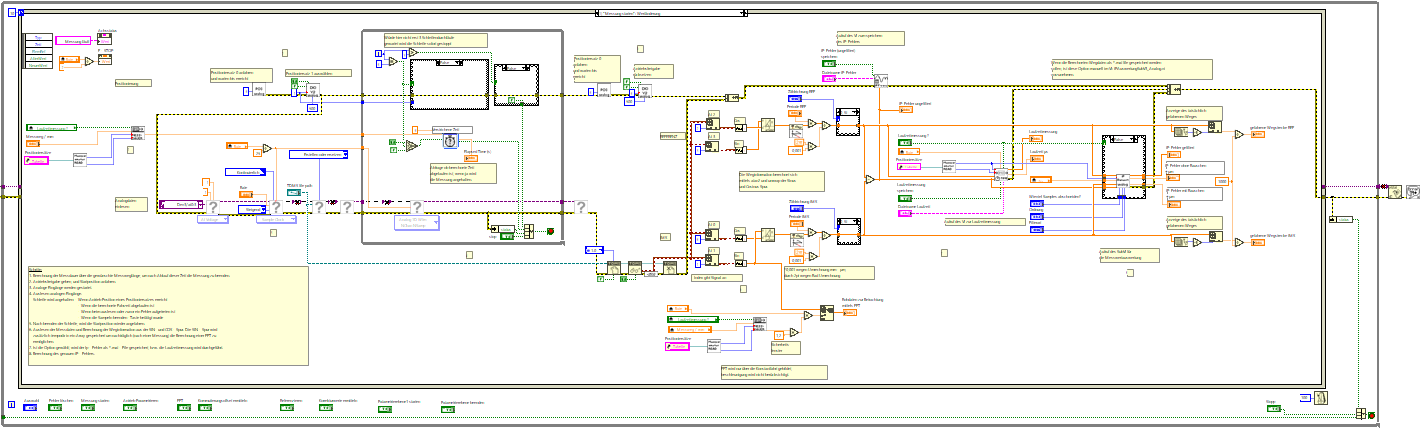The height and width of the screenshot is (431, 1423).
Task: Click the Messung läuft local variable
Action: coord(75,41)
